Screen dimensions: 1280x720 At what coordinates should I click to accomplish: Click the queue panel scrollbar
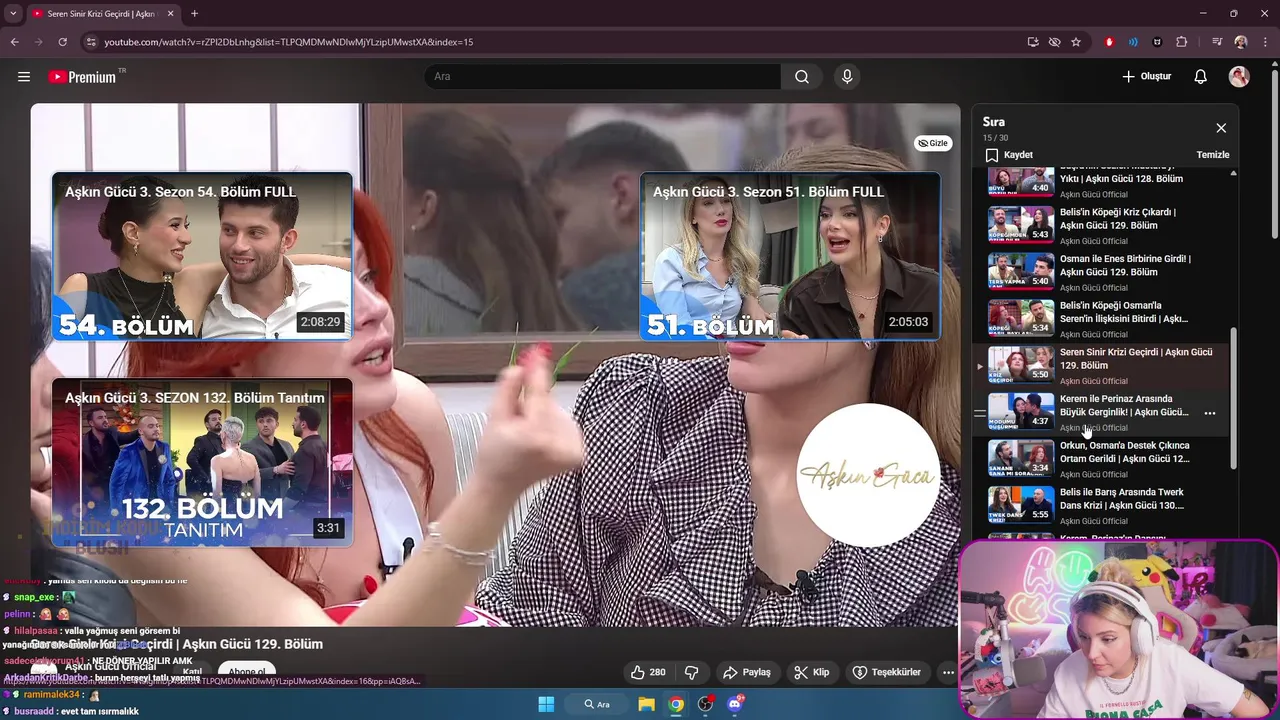point(1233,397)
